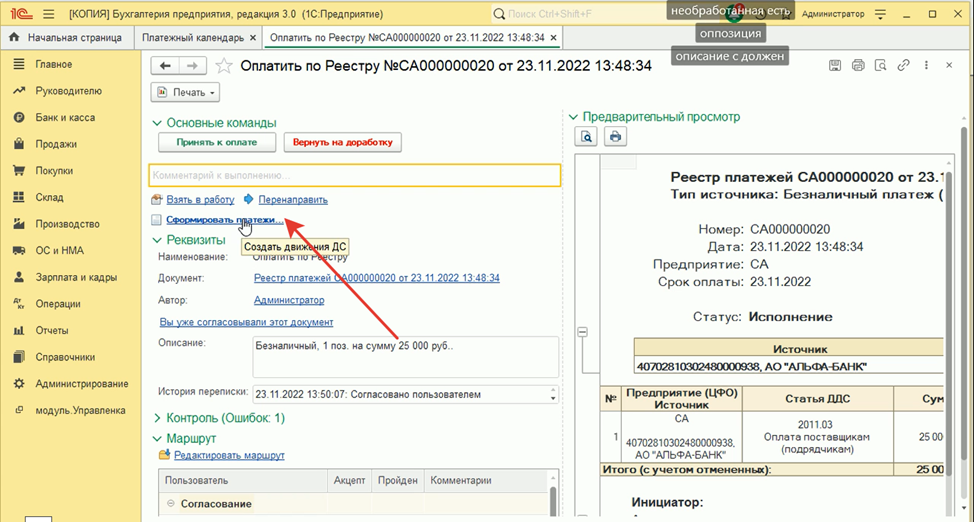Click the printer icon under Предварительный просмотр
Image resolution: width=974 pixels, height=522 pixels.
[x=615, y=137]
